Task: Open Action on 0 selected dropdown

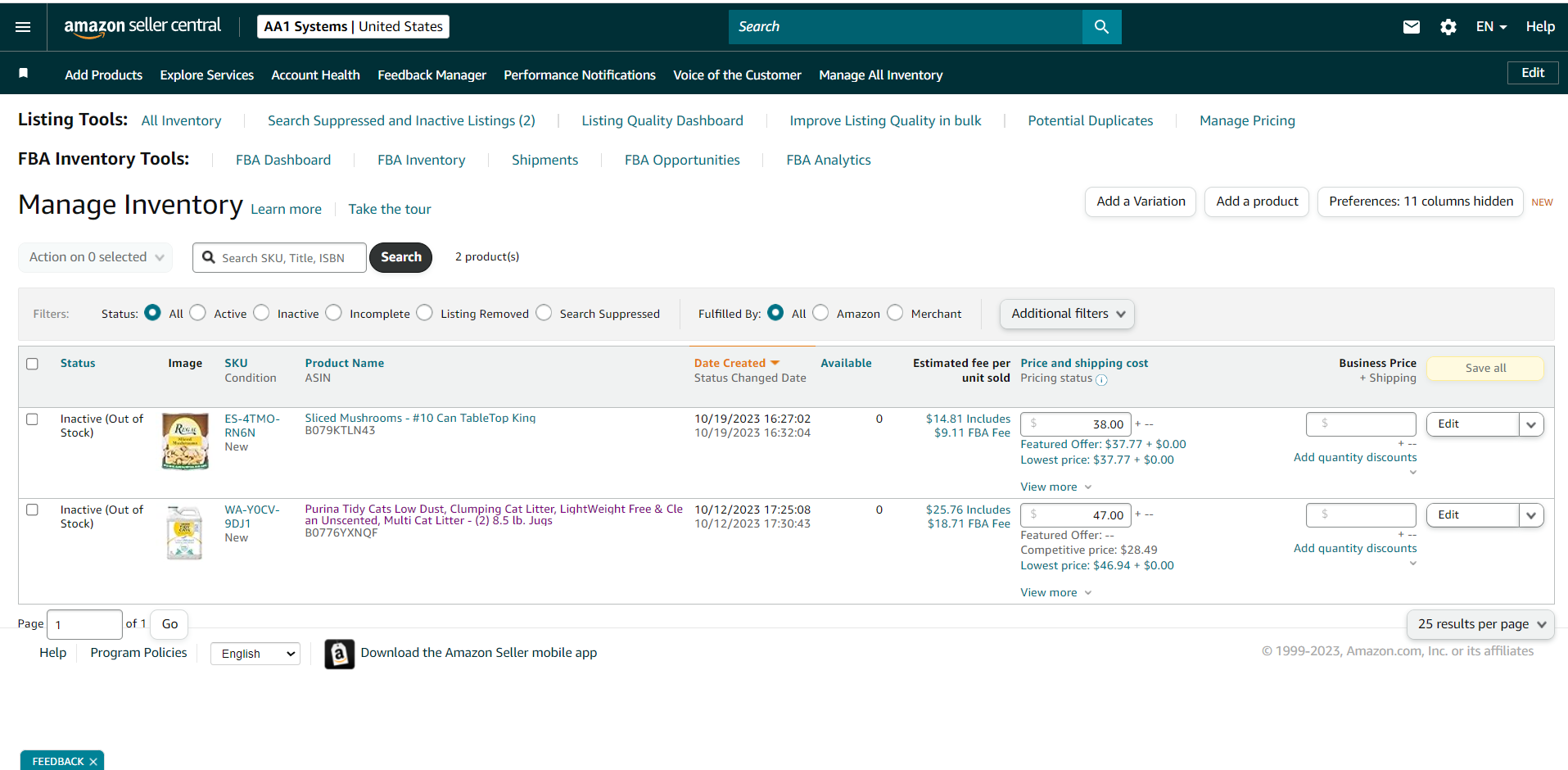Action: 96,257
